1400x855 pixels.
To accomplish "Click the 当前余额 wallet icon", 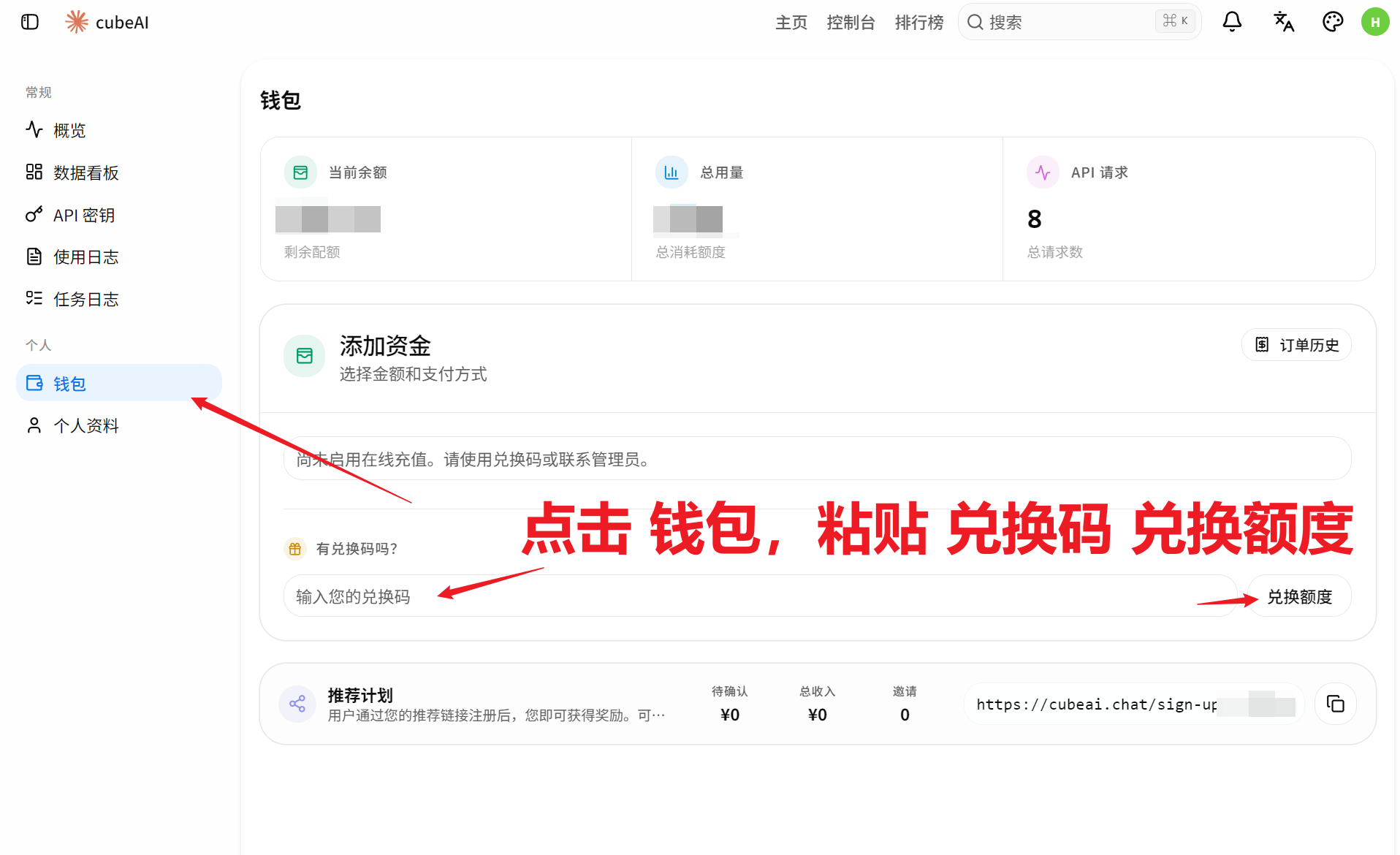I will pyautogui.click(x=300, y=172).
